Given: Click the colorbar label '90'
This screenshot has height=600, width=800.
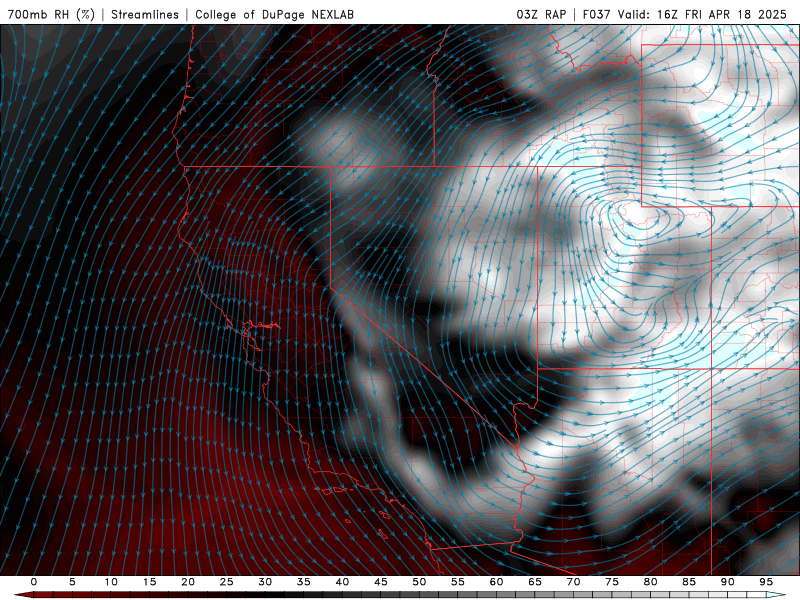Looking at the screenshot, I should [x=728, y=582].
